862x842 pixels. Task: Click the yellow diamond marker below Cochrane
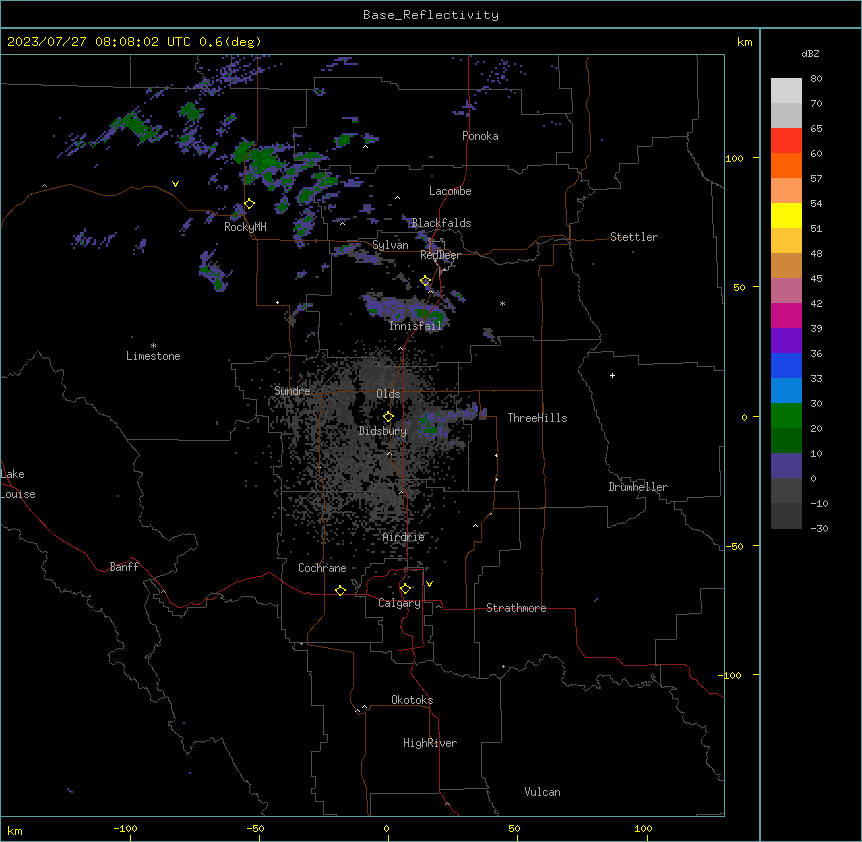pyautogui.click(x=340, y=590)
